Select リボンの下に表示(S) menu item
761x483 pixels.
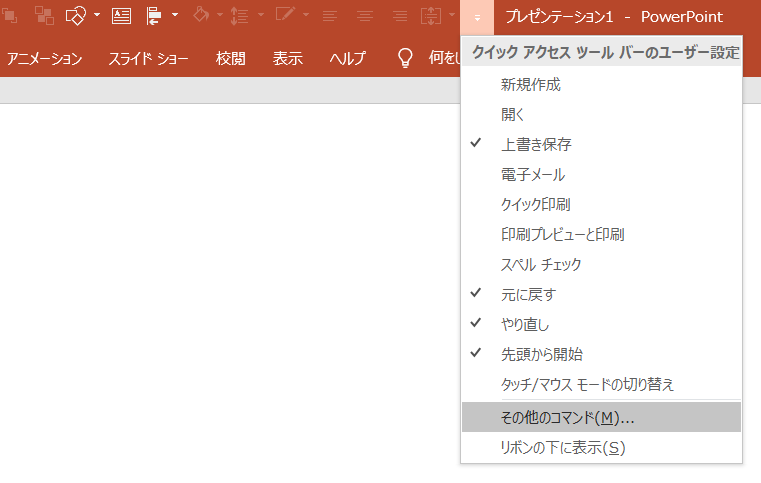(601, 447)
